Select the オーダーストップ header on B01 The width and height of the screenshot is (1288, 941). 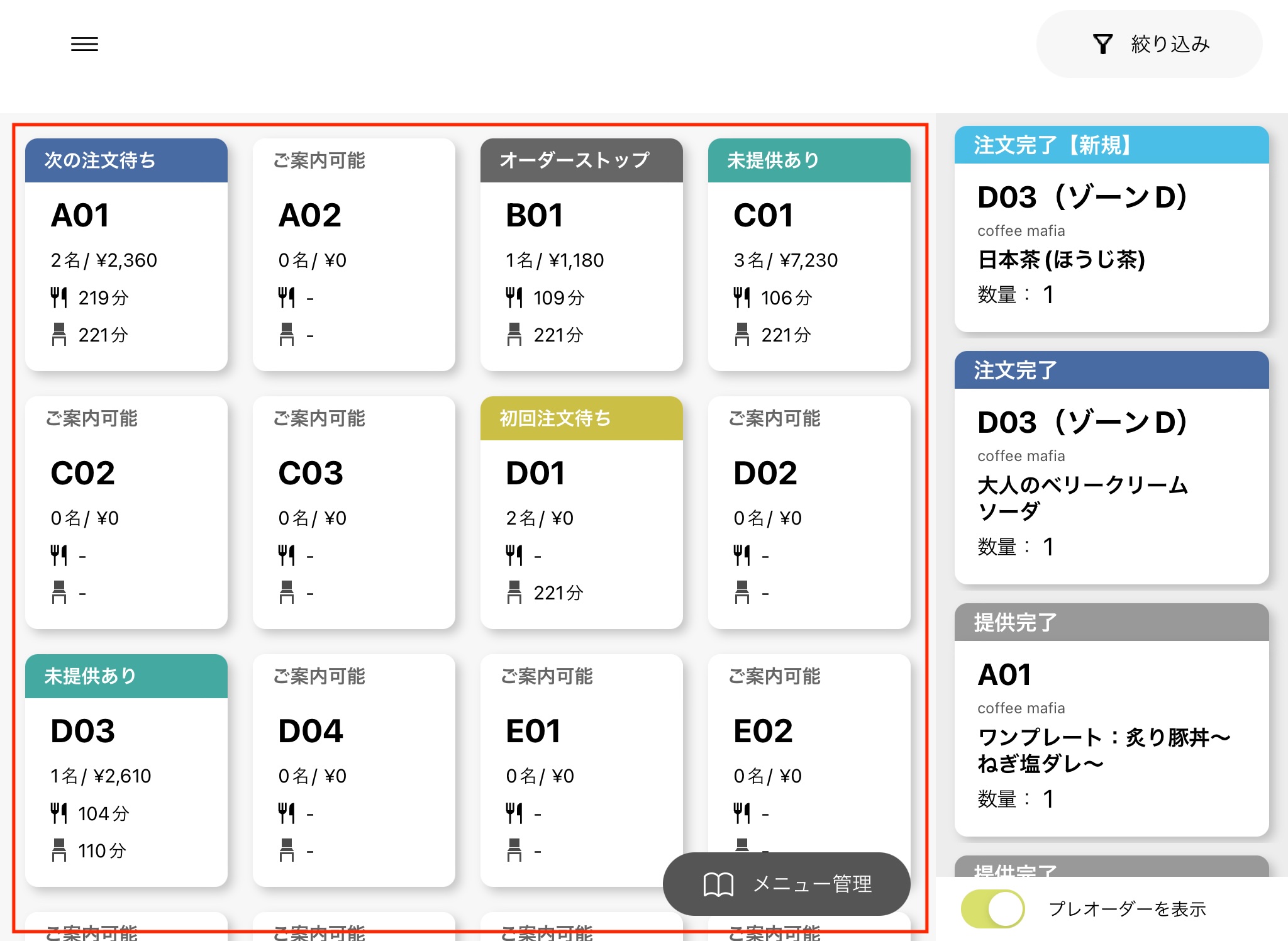pos(581,160)
